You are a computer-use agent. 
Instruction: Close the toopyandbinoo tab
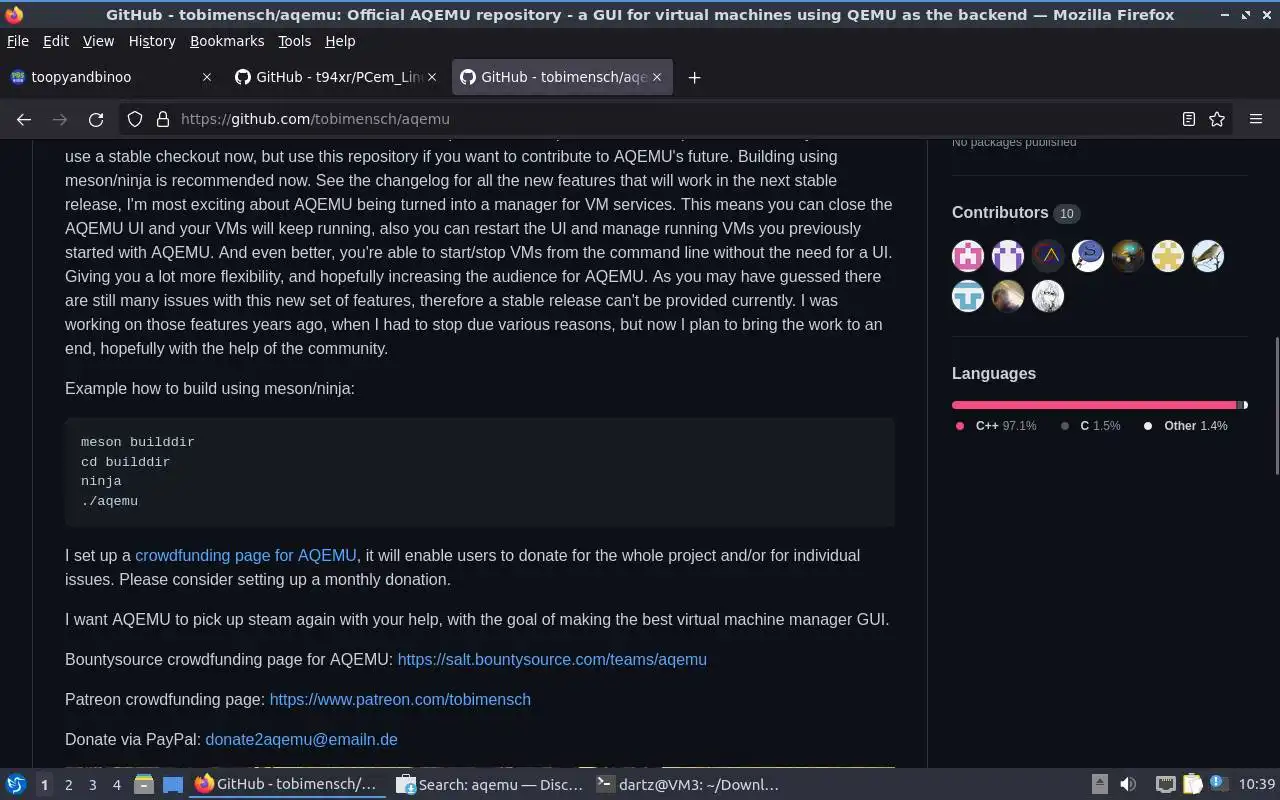[207, 77]
